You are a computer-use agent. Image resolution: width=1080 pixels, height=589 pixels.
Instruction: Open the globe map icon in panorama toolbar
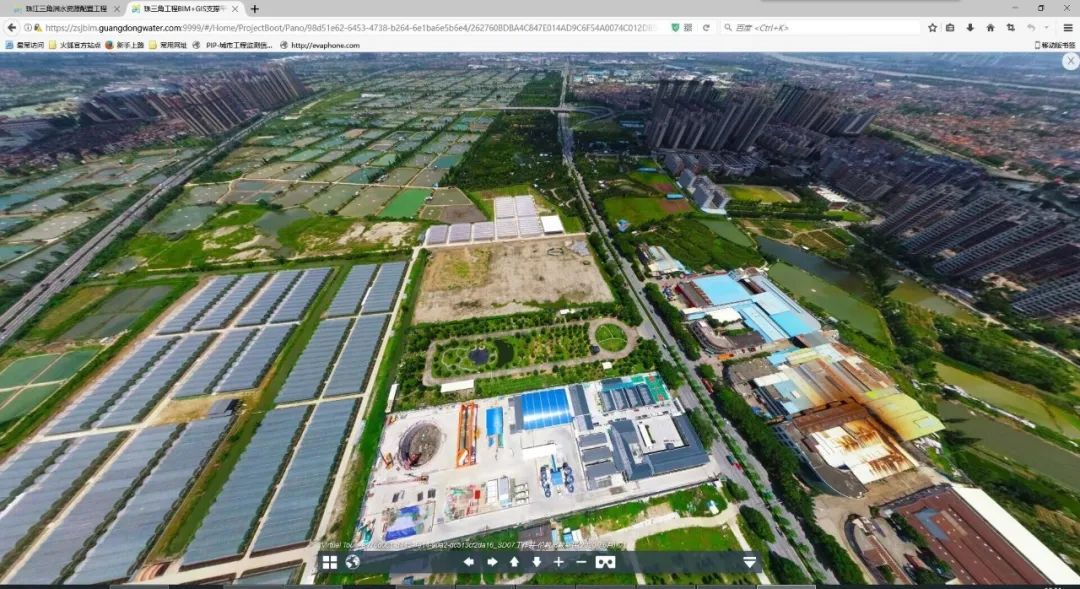[x=353, y=562]
